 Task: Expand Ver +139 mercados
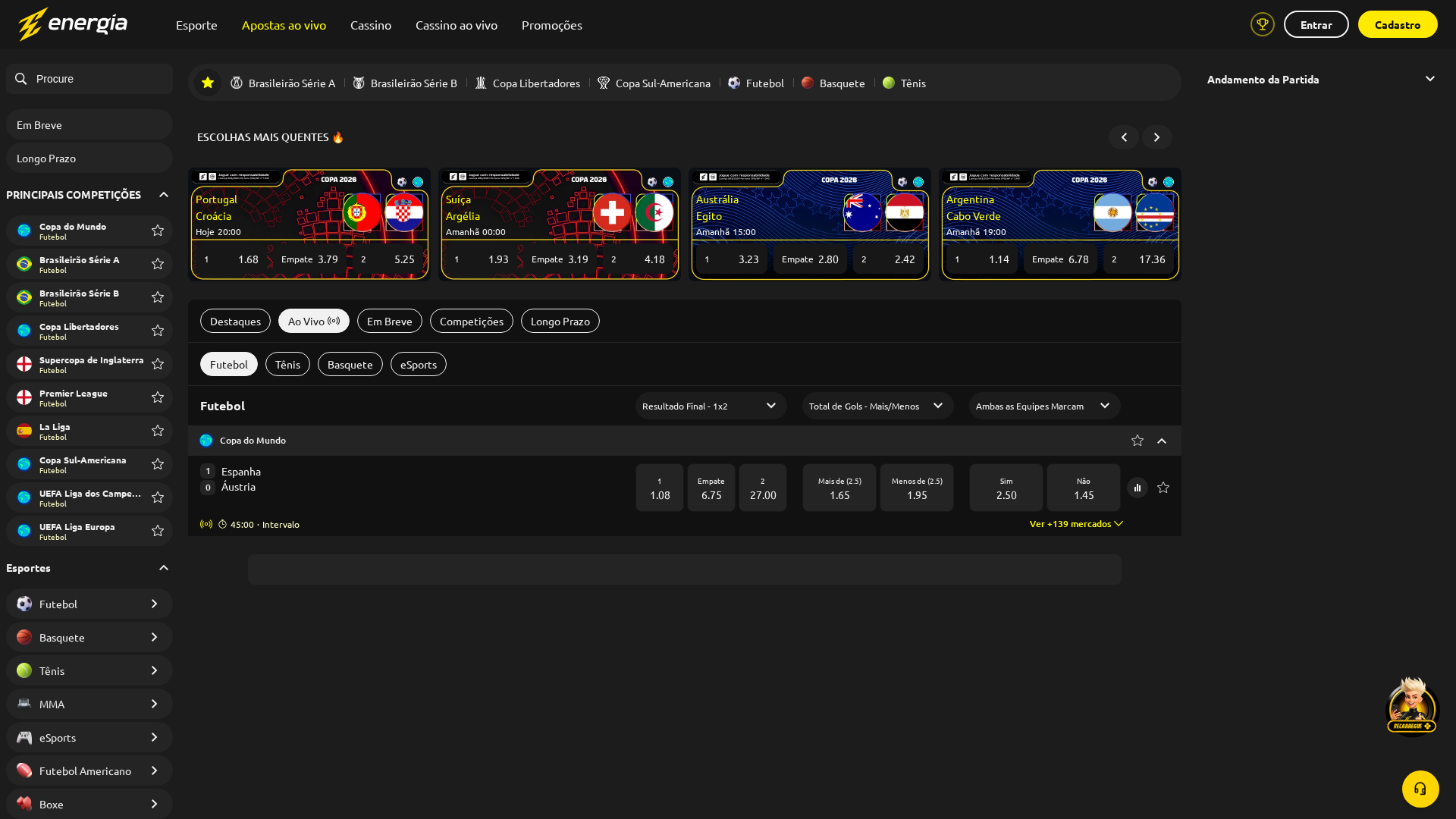tap(1076, 524)
